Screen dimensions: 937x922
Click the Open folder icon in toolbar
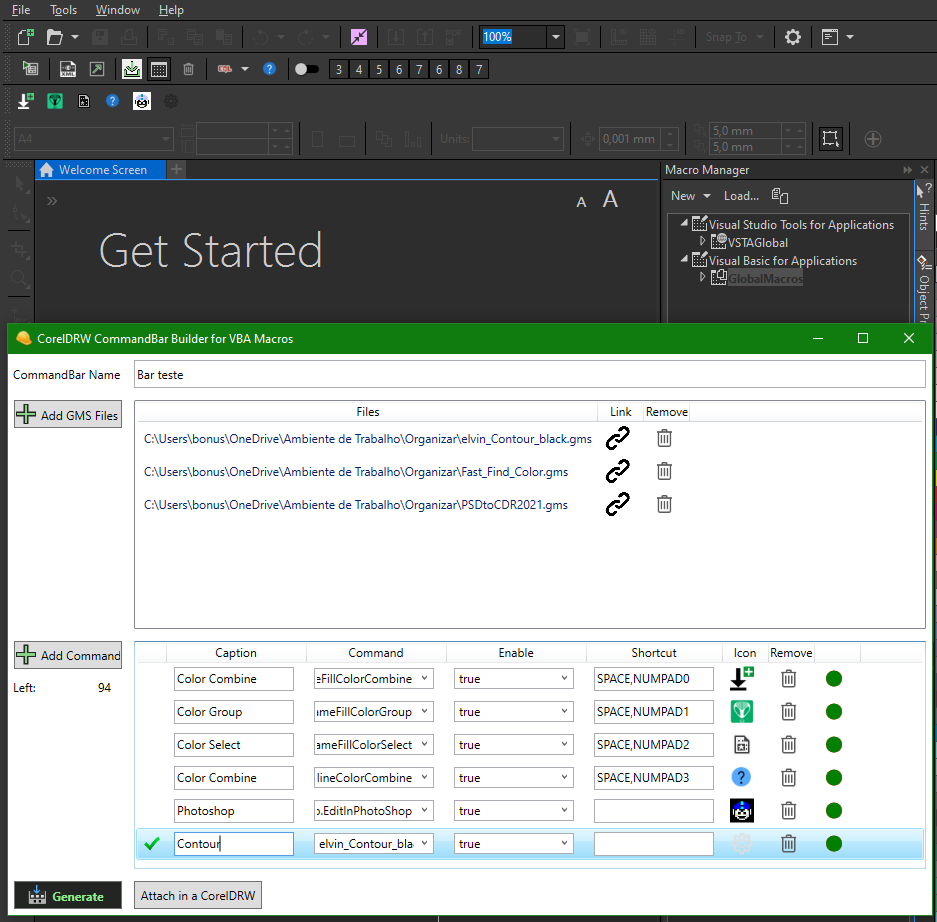(55, 37)
